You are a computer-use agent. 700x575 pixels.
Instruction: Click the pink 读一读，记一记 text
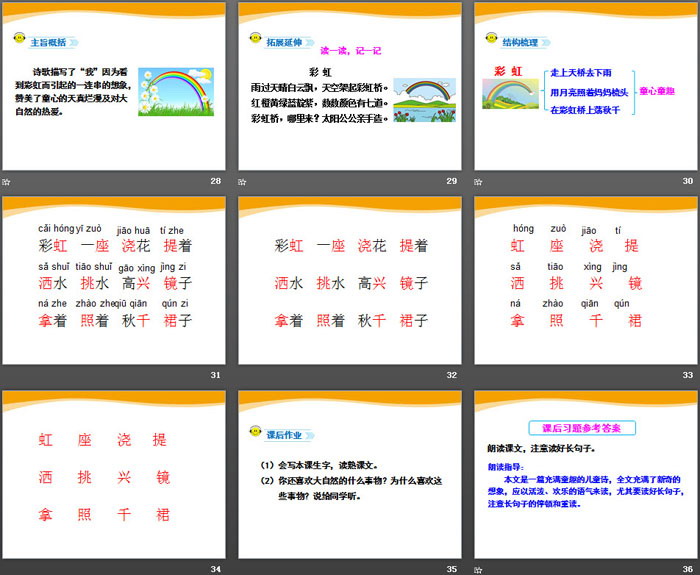[x=351, y=51]
